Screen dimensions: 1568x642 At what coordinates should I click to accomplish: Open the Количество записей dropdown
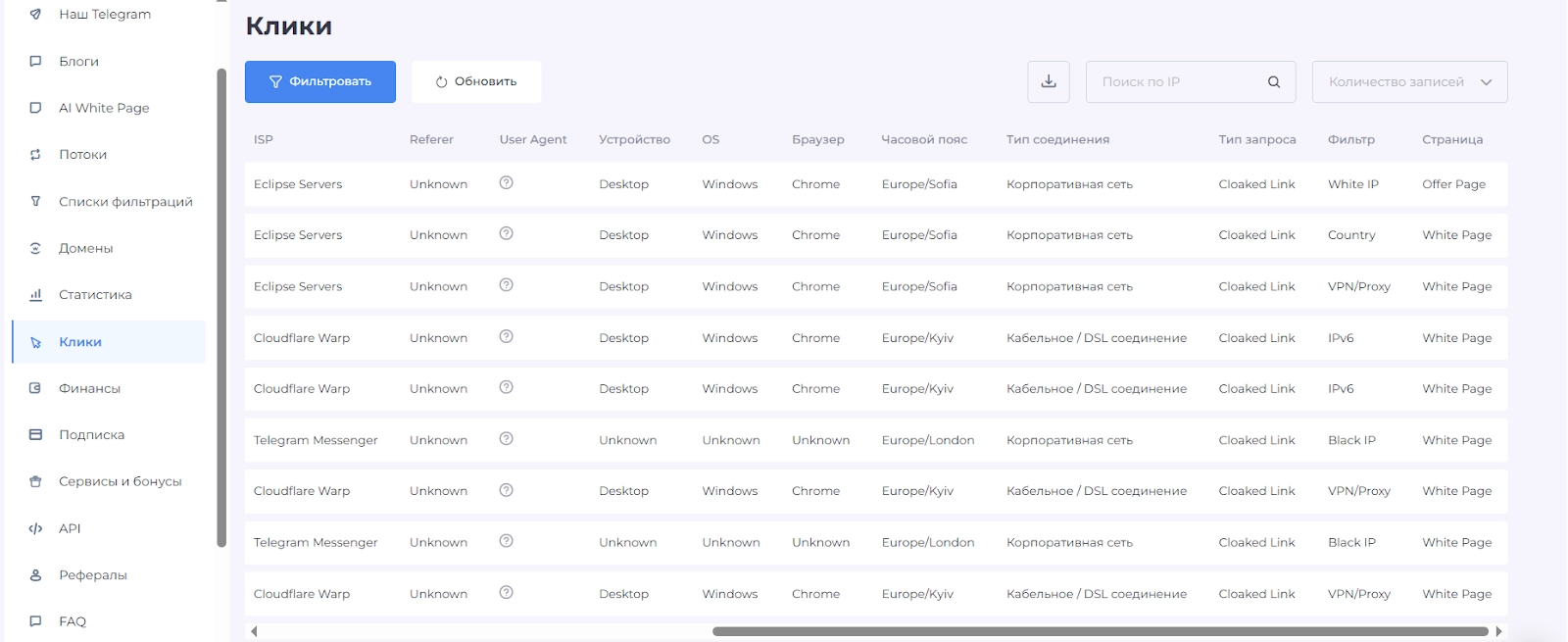tap(1408, 82)
